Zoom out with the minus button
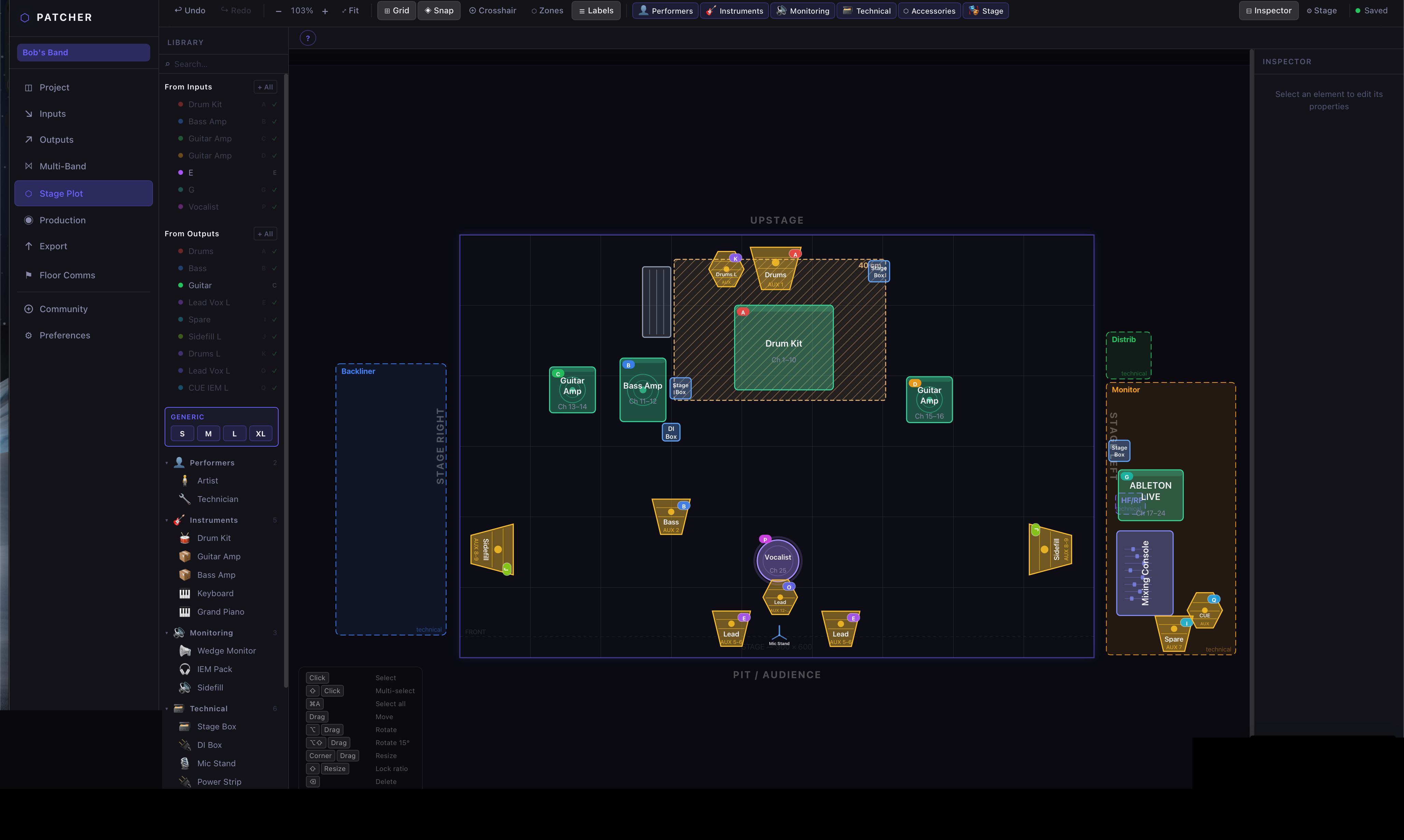This screenshot has height=840, width=1404. click(x=278, y=11)
